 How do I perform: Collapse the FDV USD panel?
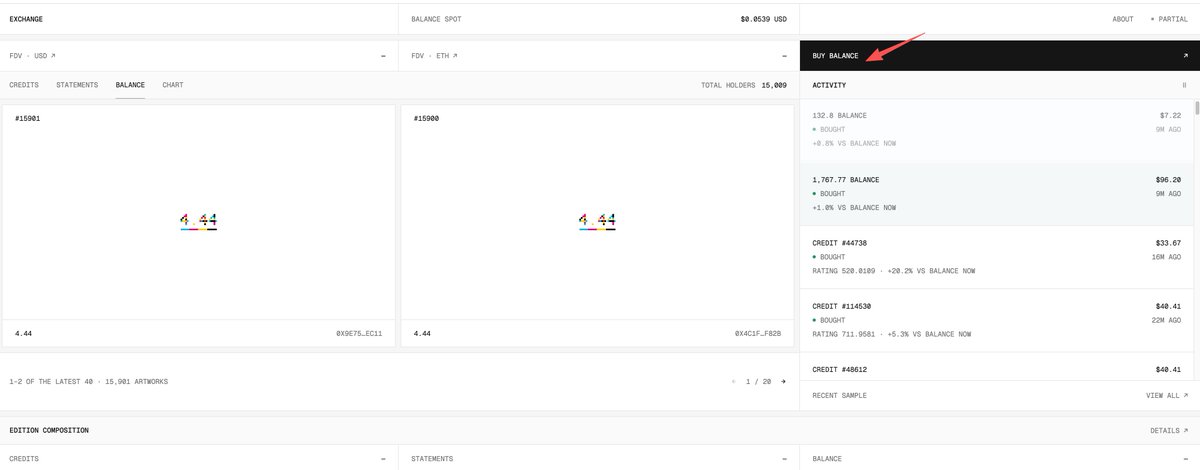click(383, 56)
